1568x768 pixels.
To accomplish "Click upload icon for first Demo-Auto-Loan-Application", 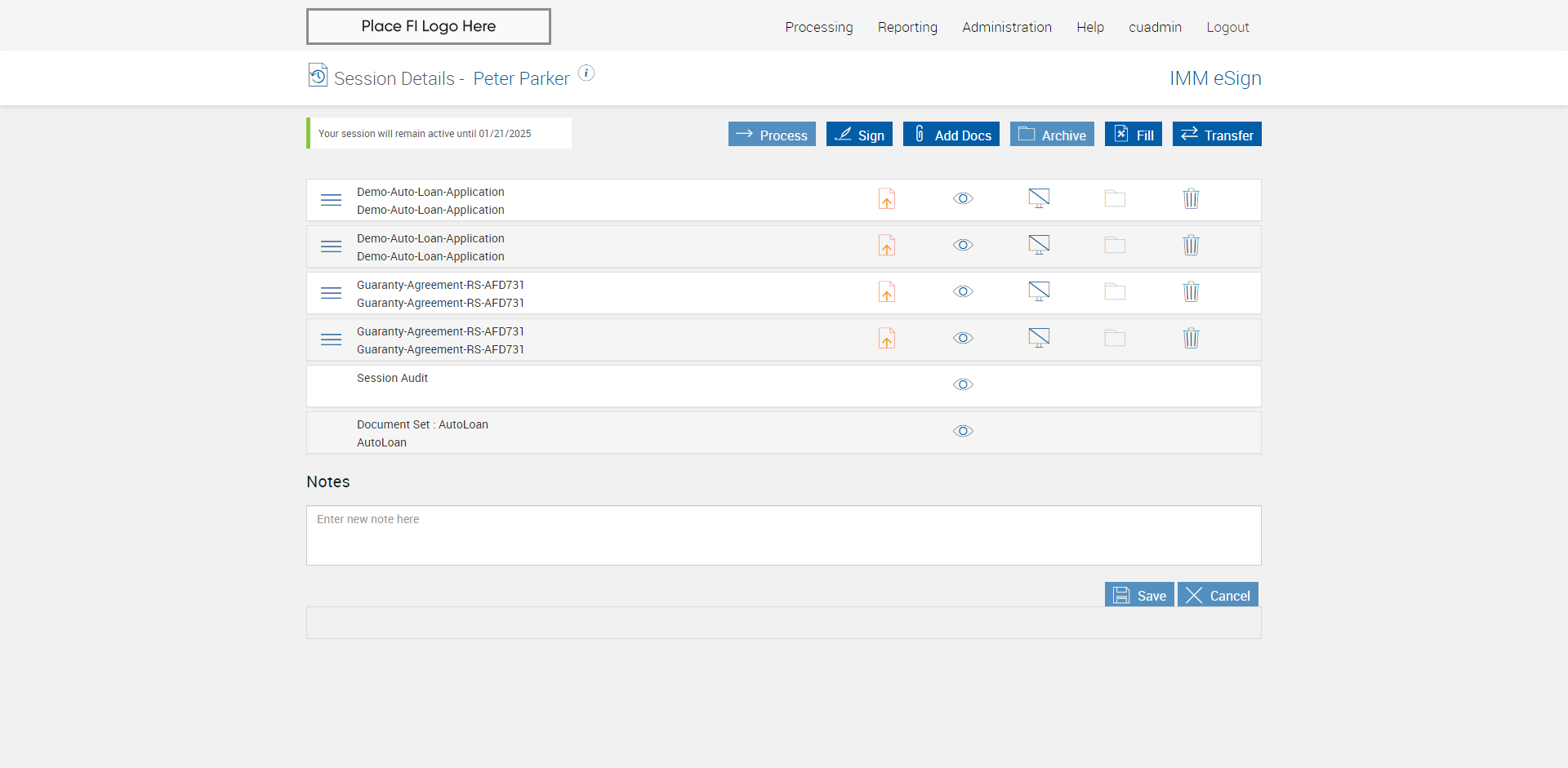I will (x=887, y=199).
